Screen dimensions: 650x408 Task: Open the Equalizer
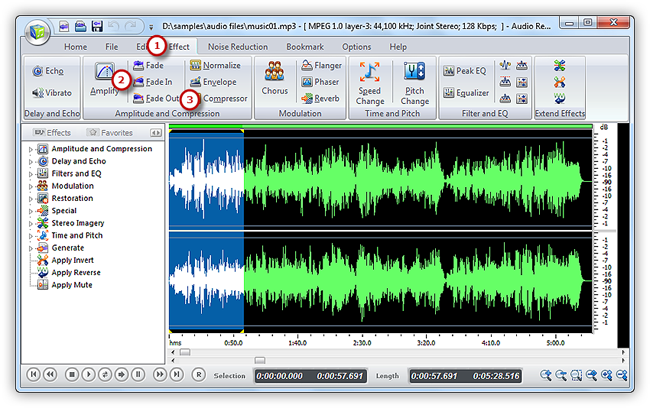(466, 93)
